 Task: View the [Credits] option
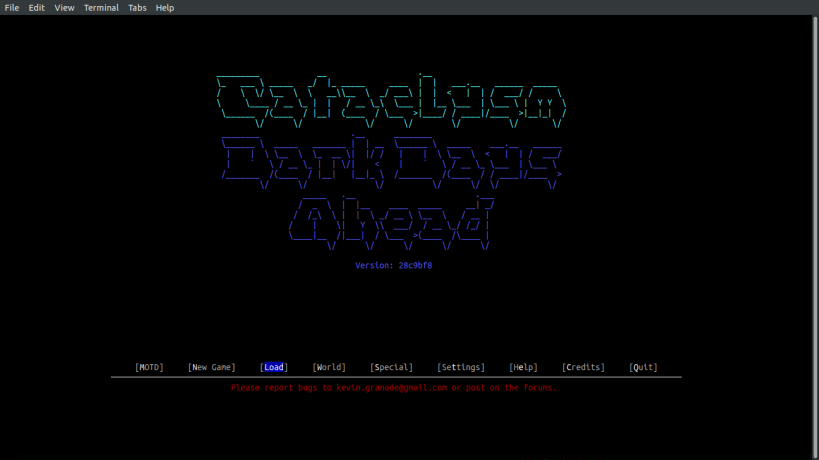(583, 367)
